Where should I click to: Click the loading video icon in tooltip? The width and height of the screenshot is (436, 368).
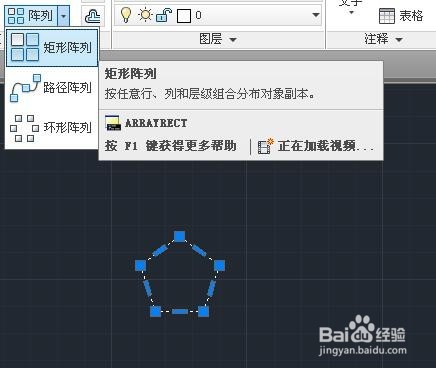pos(265,146)
